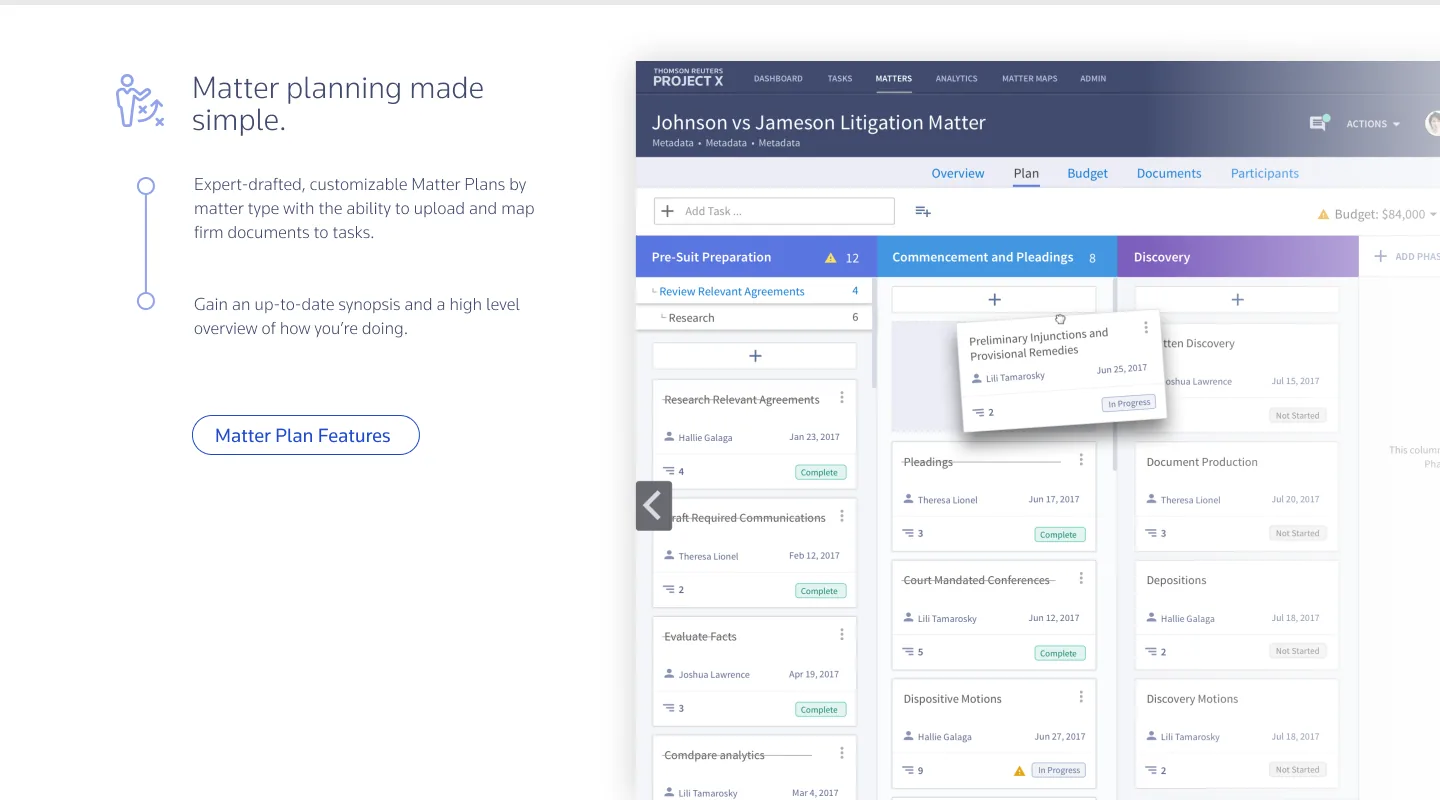Viewport: 1440px width, 800px height.
Task: Open options menu on Court Mandated Conferences card
Action: 1081,578
